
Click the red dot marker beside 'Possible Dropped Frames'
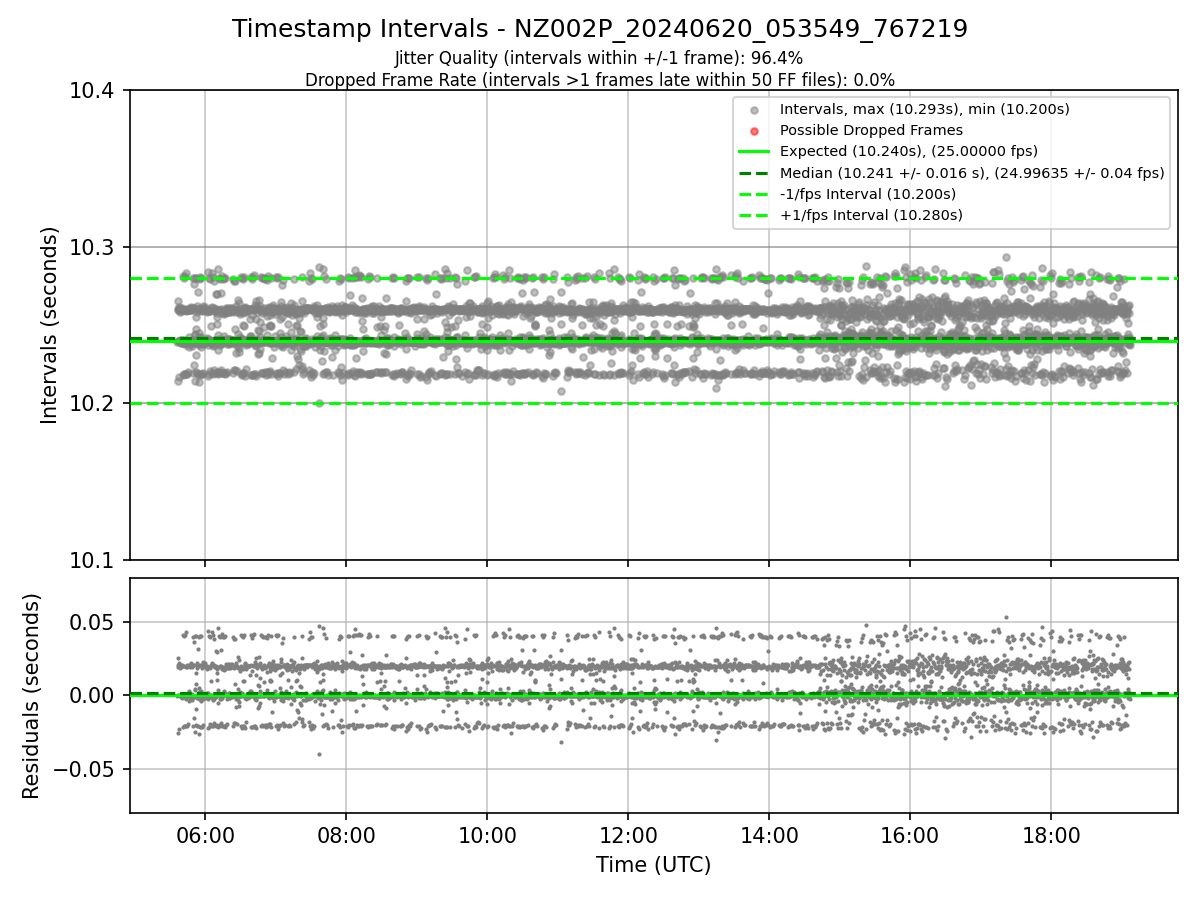coord(755,130)
